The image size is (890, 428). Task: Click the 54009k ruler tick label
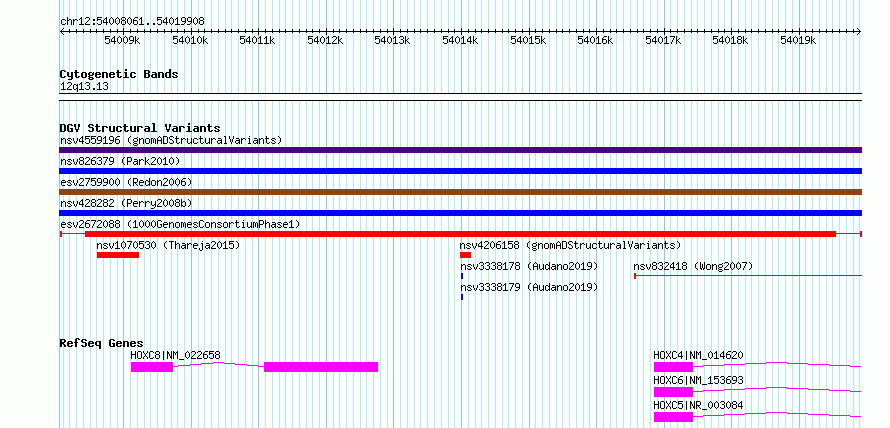123,40
